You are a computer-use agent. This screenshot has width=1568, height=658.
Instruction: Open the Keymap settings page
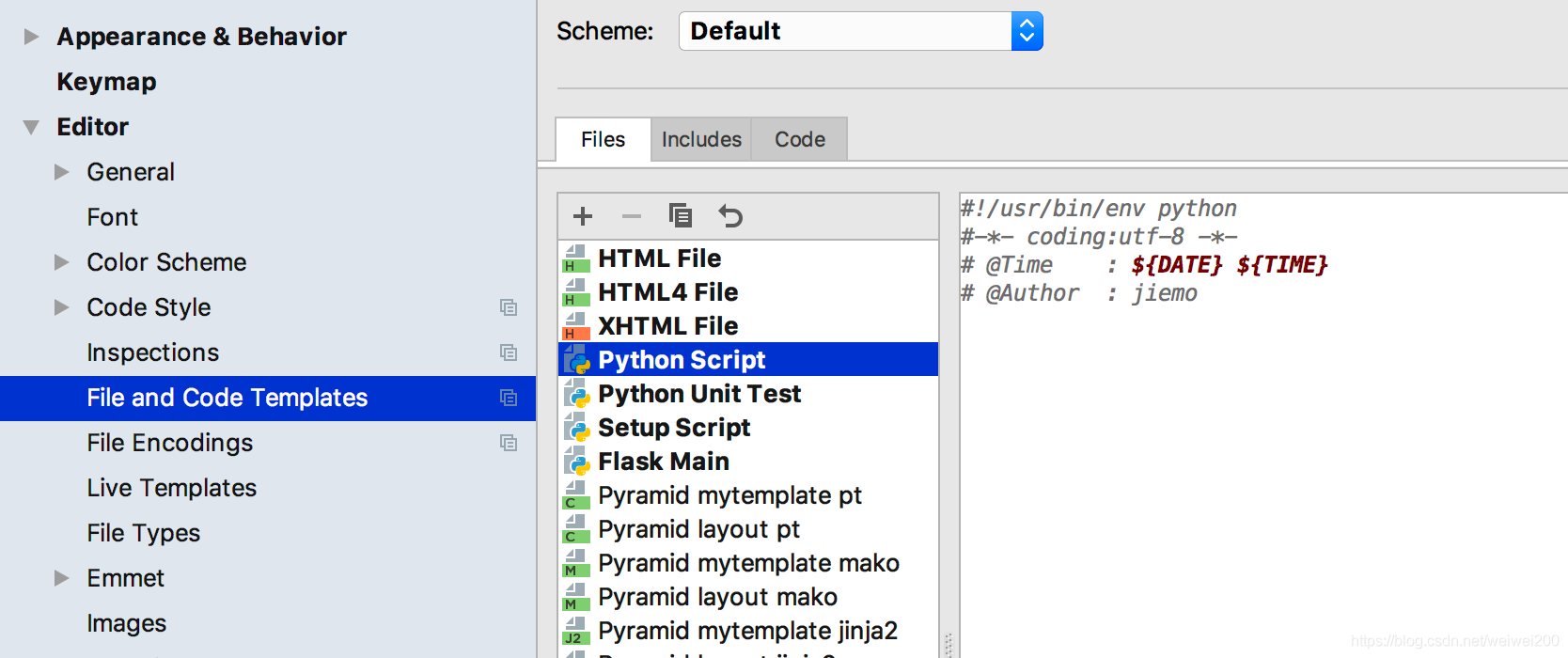click(106, 82)
